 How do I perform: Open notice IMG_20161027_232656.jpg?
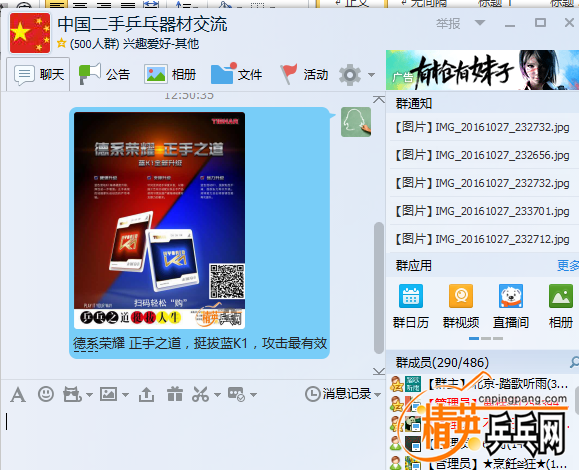pos(482,155)
